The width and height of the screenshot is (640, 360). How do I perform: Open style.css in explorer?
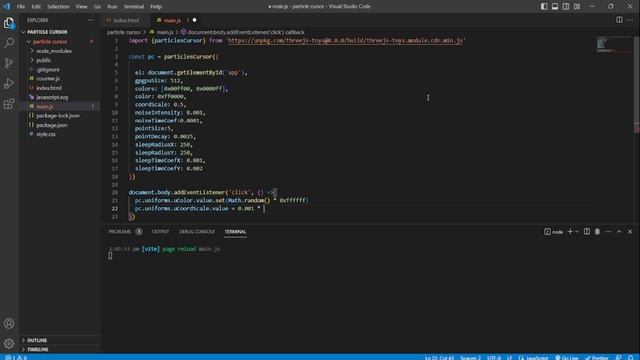[x=60, y=134]
